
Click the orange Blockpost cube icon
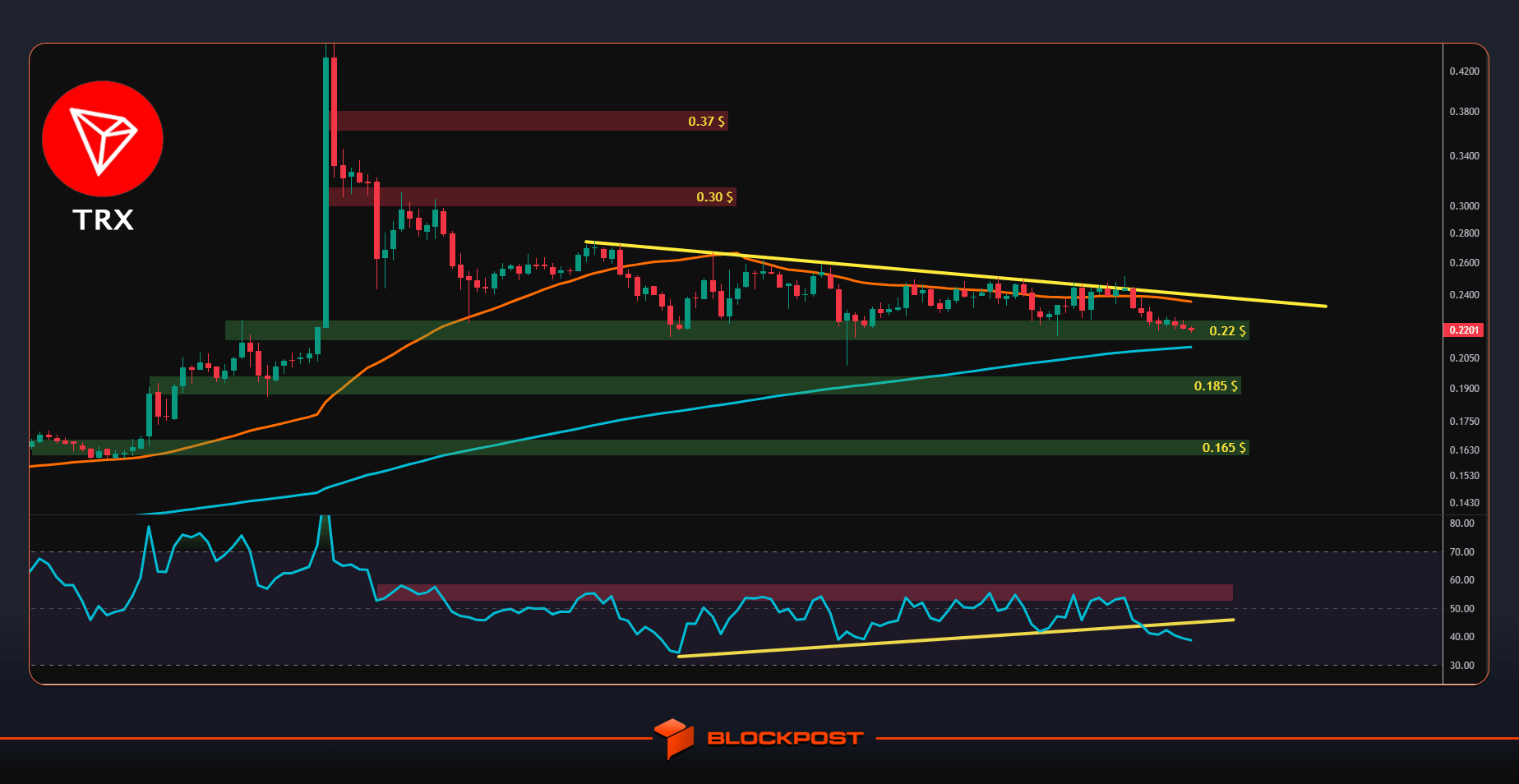coord(673,738)
